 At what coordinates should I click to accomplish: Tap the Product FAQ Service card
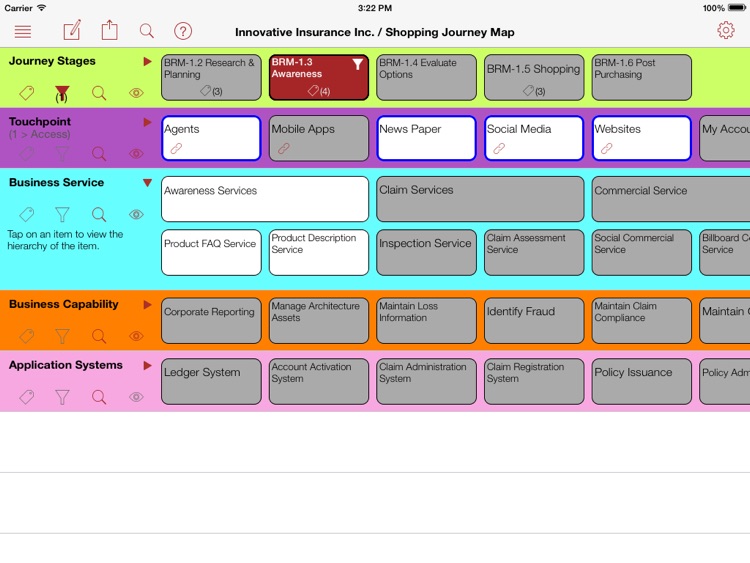click(211, 253)
